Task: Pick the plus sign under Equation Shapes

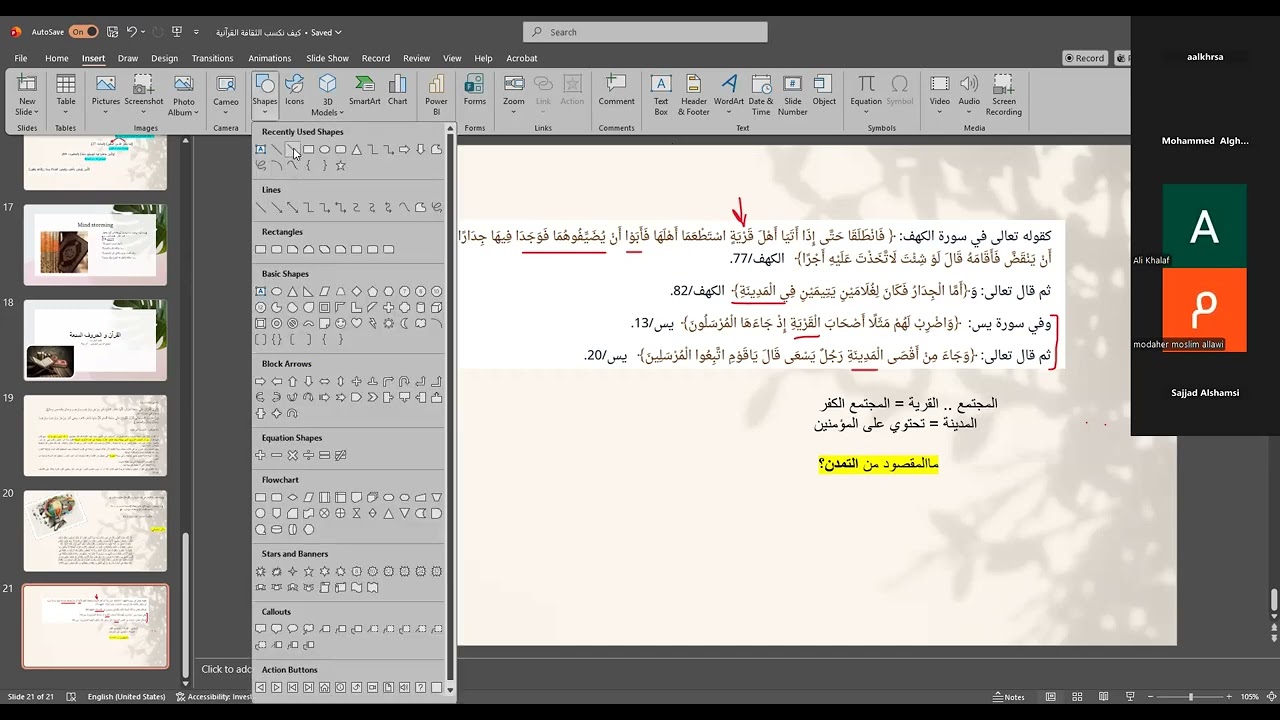Action: tap(260, 455)
